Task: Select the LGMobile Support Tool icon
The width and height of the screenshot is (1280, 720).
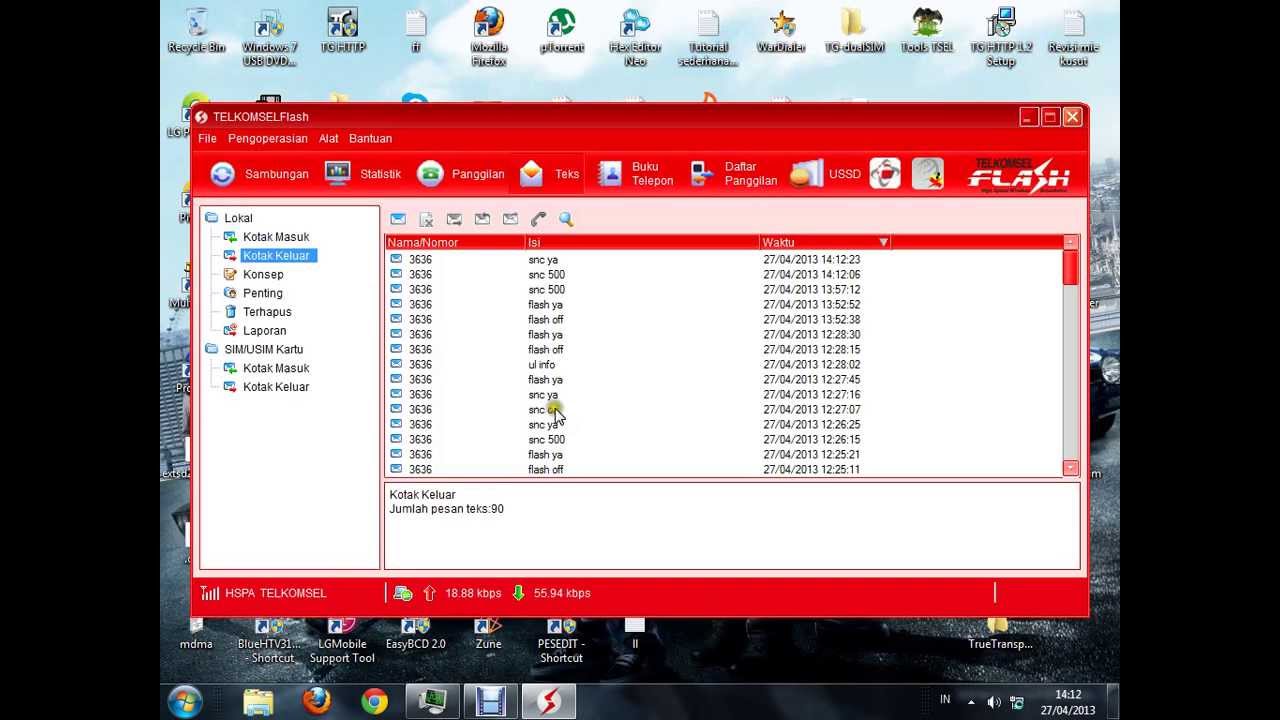Action: point(342,641)
